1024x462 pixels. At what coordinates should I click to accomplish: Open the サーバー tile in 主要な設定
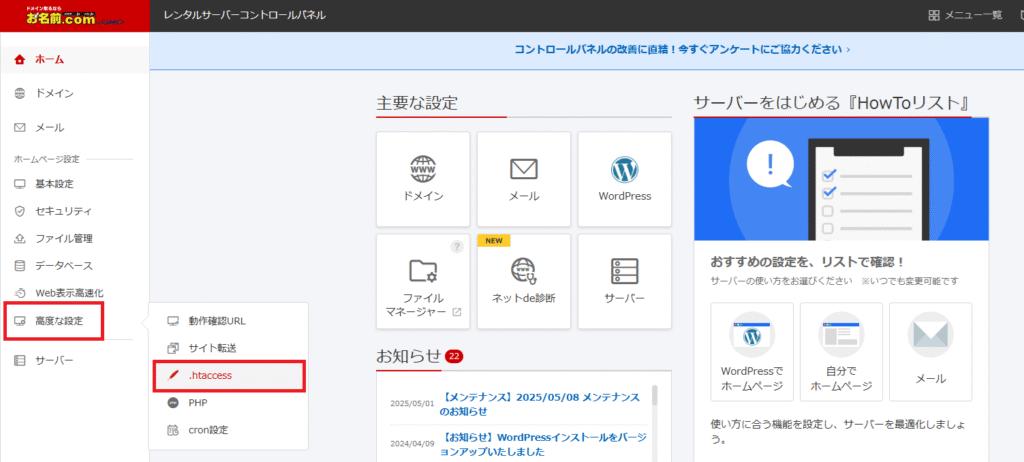coord(624,281)
